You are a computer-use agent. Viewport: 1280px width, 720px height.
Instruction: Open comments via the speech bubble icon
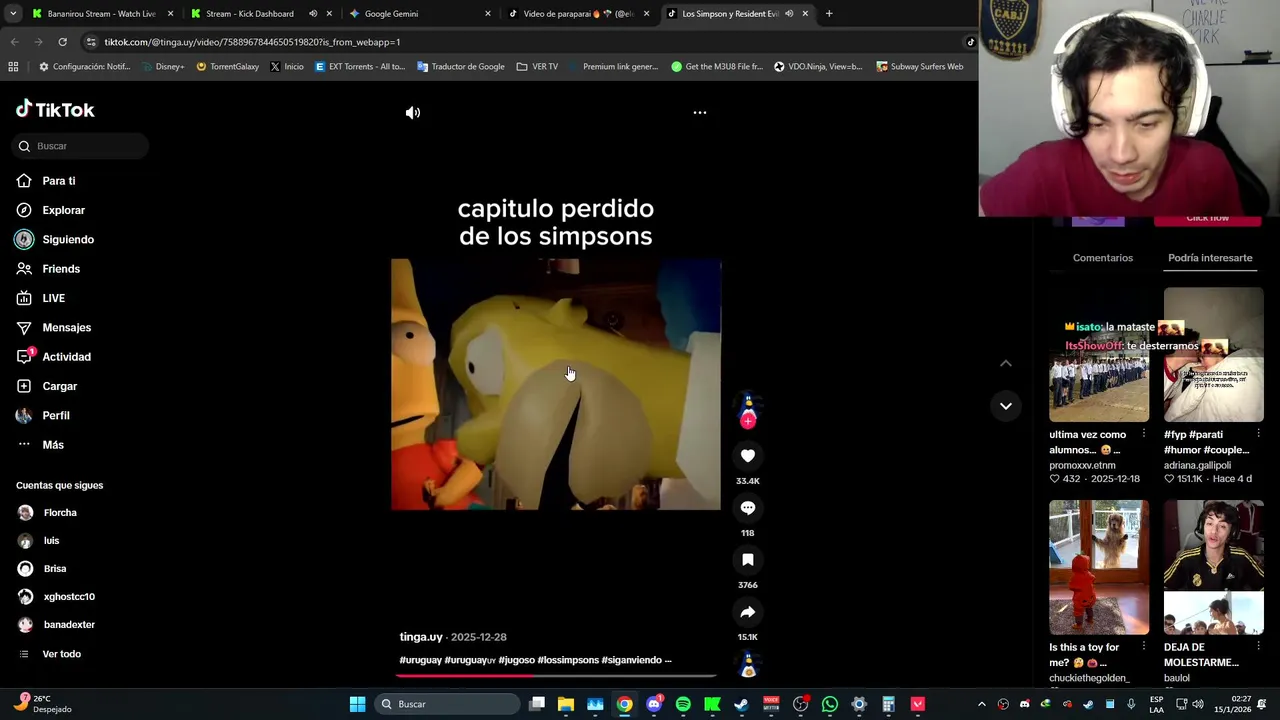pyautogui.click(x=747, y=508)
